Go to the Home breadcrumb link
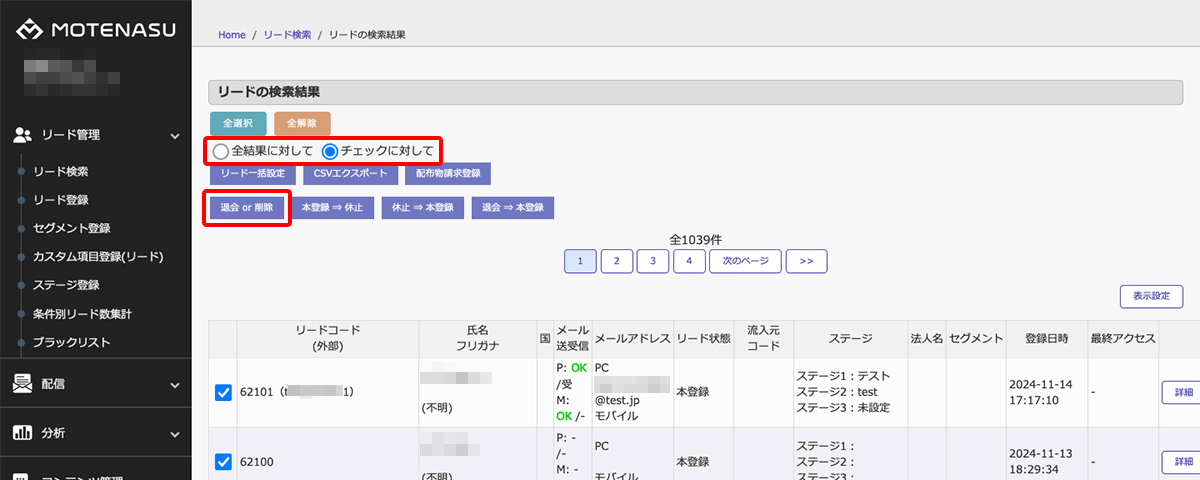1200x480 pixels. (x=231, y=35)
